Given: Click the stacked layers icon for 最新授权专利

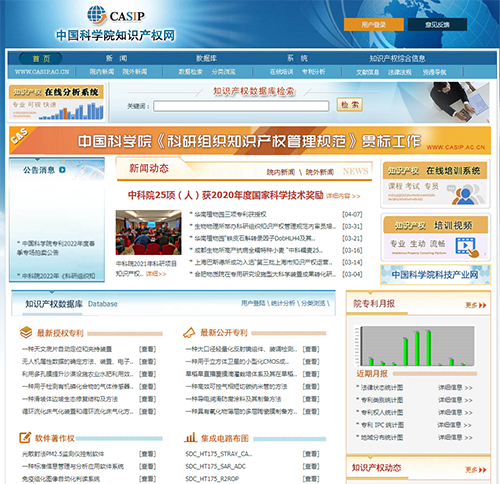Looking at the screenshot, I should tap(26, 333).
